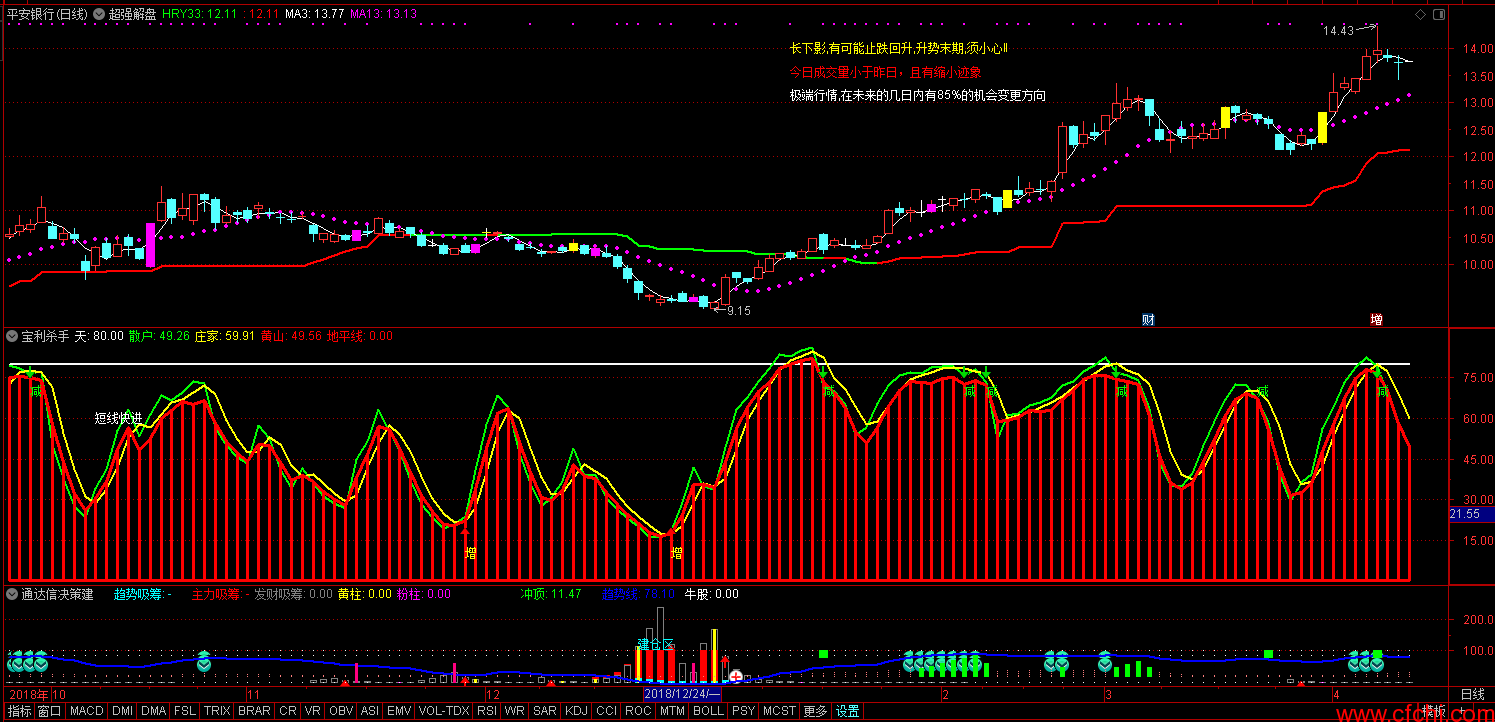Select the KDJ indicator
This screenshot has height=722, width=1495.
point(576,712)
